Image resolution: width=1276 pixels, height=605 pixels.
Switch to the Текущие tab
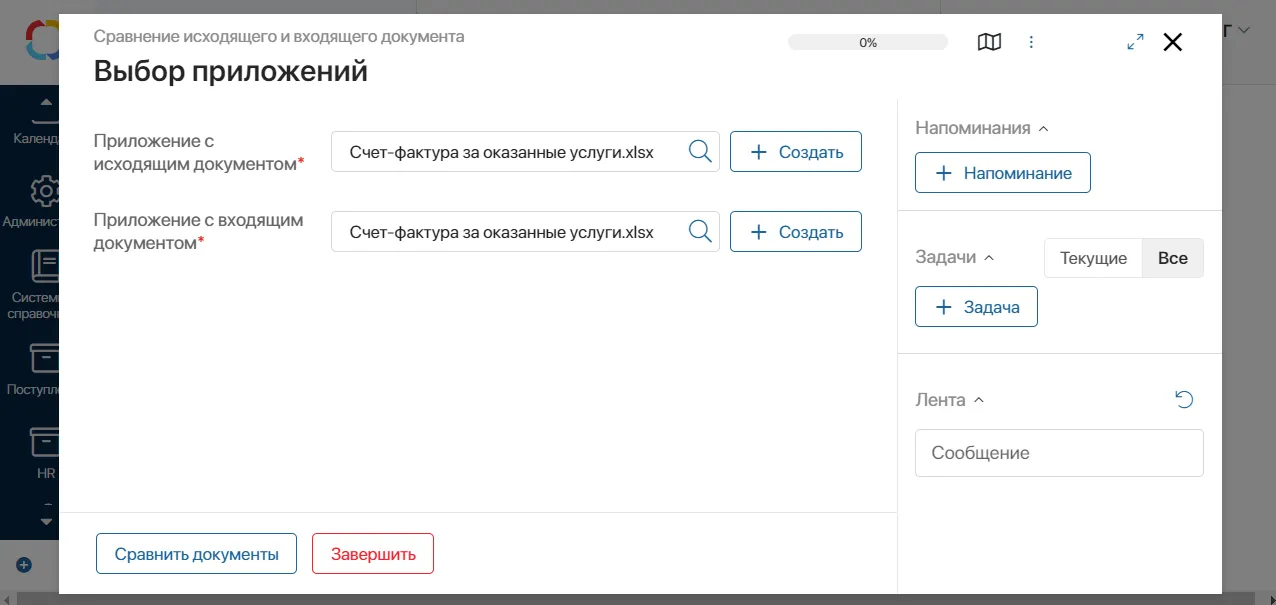tap(1092, 257)
